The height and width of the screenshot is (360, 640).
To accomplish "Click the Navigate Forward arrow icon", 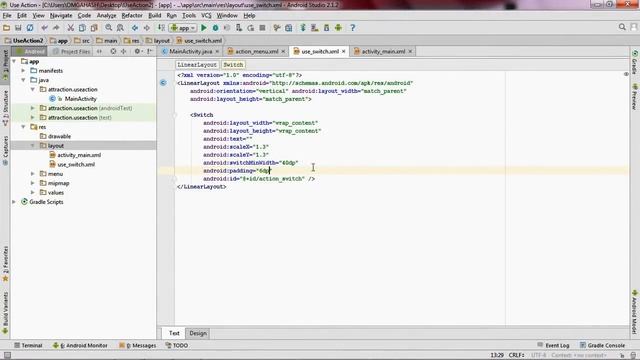I will pyautogui.click(x=147, y=28).
